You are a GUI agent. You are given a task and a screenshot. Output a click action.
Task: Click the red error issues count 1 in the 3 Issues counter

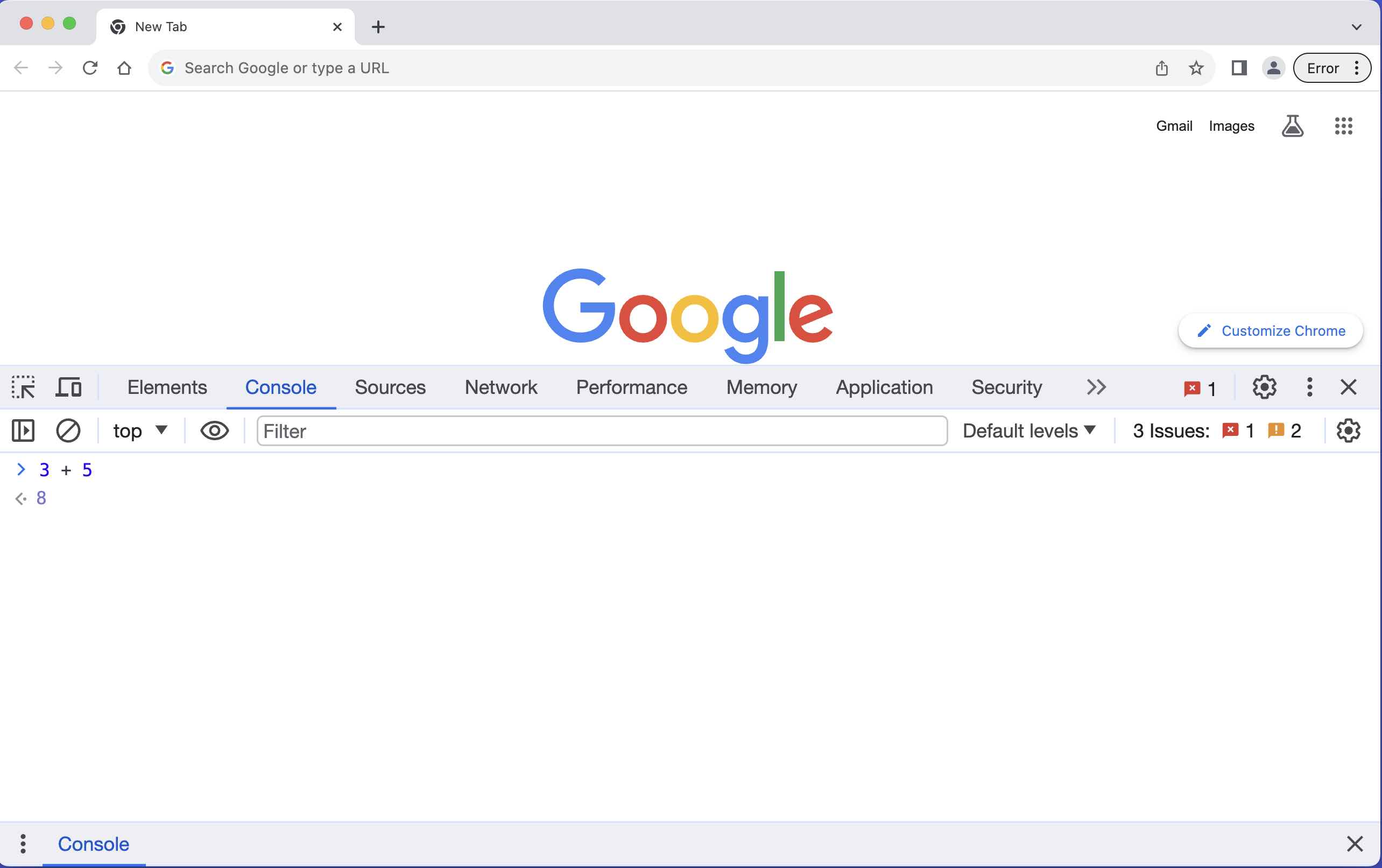(x=1237, y=431)
